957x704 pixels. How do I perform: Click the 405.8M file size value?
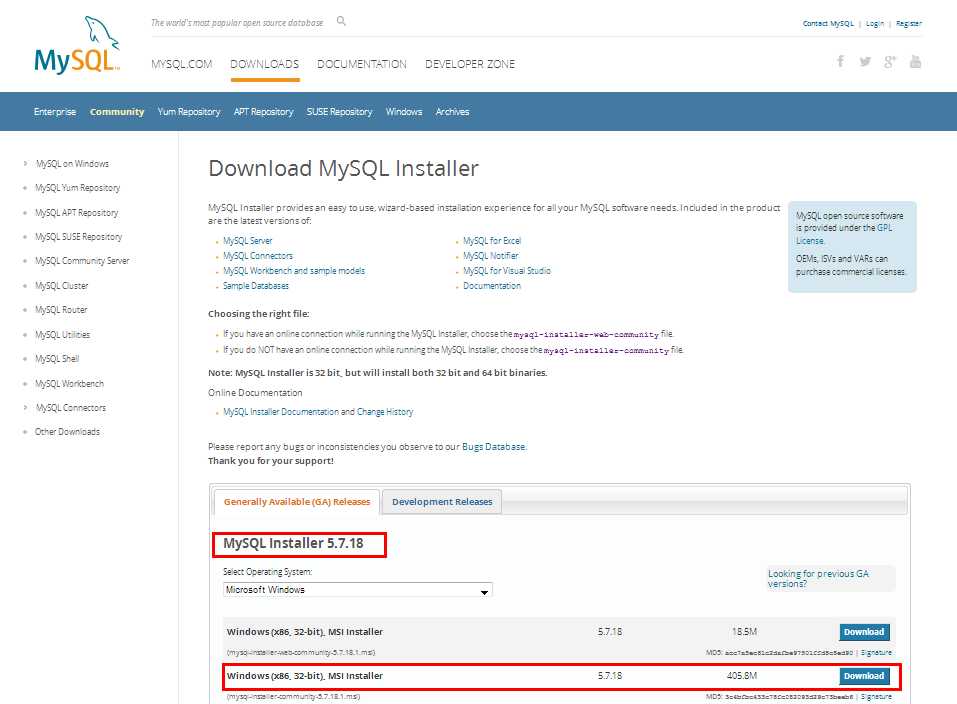pyautogui.click(x=742, y=676)
